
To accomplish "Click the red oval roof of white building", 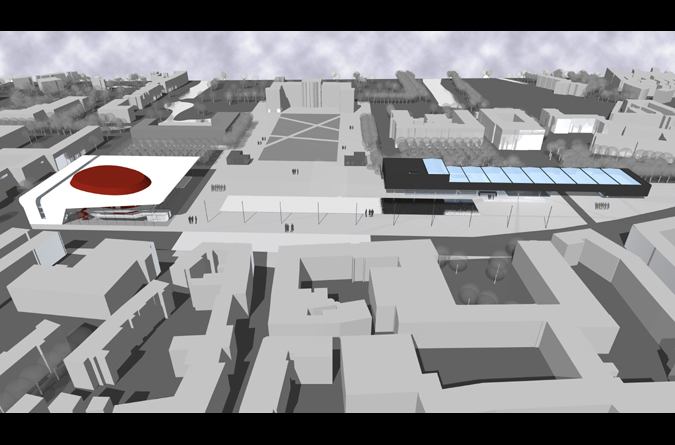I will 110,180.
